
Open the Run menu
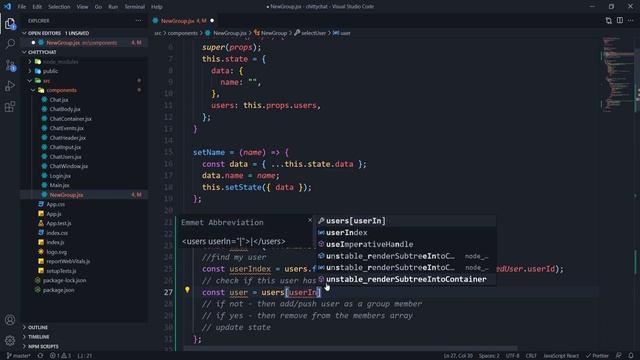tap(113, 7)
